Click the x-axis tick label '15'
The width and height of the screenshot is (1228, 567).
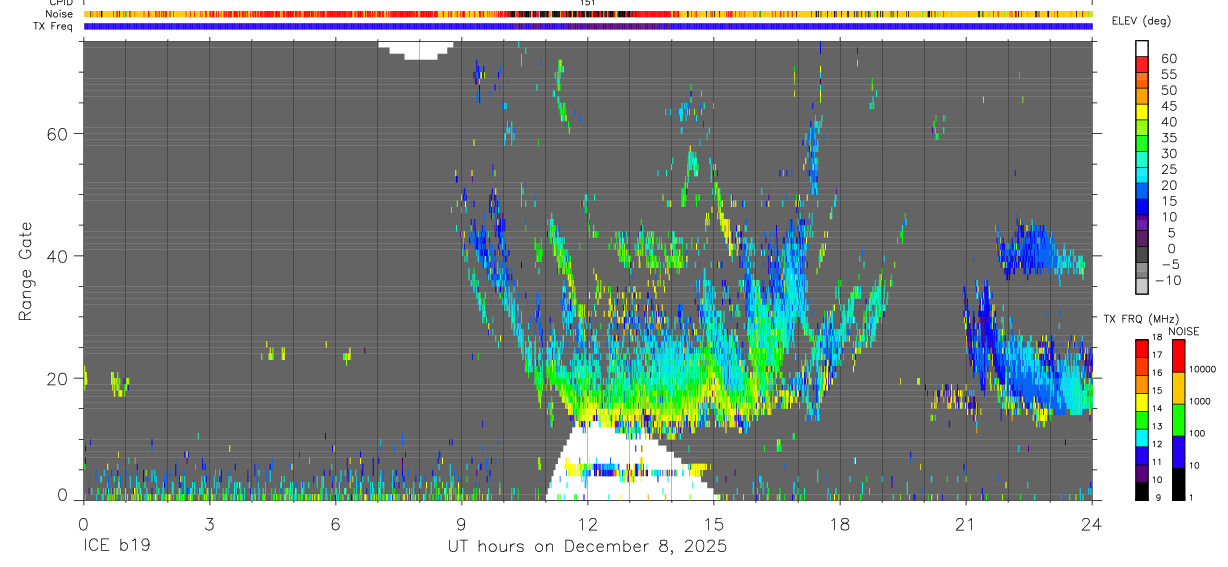coord(713,524)
